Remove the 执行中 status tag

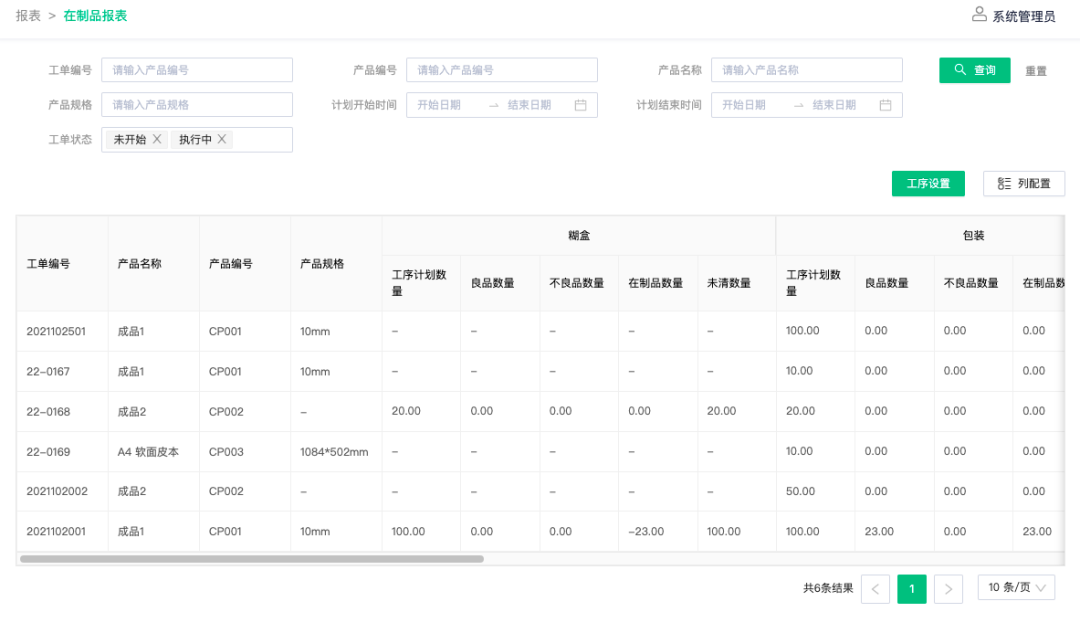(222, 139)
